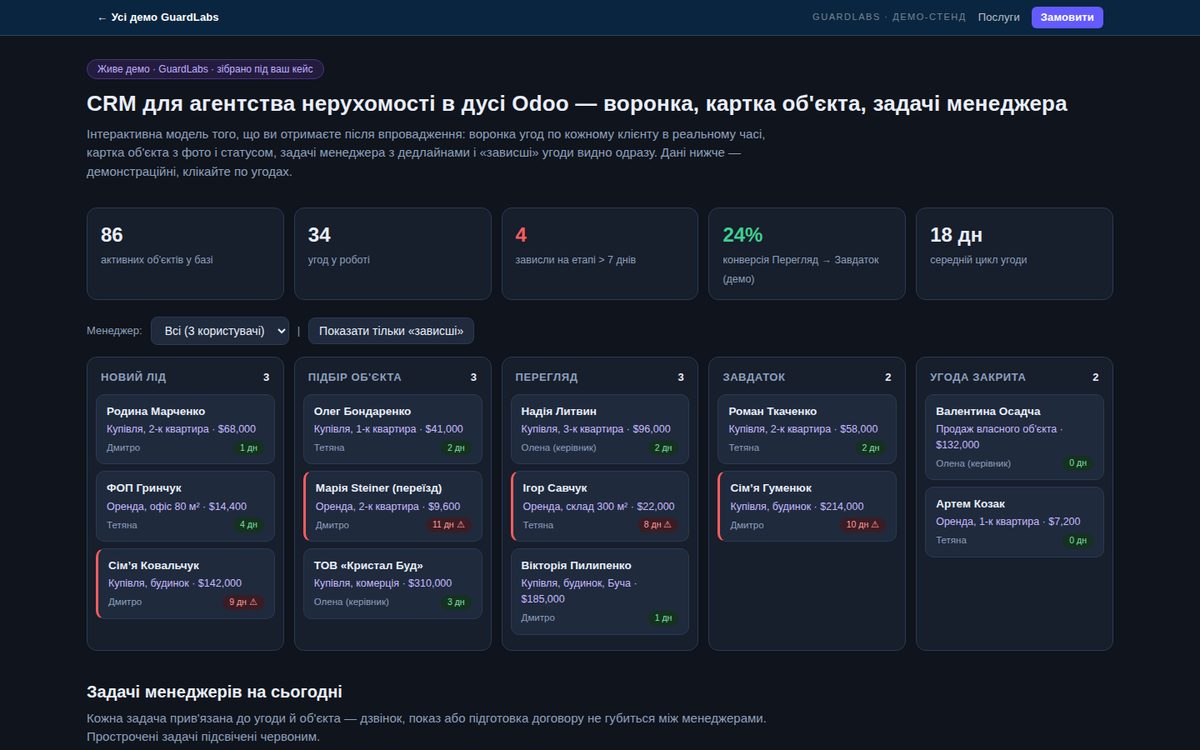Screen dimensions: 1200x750
Task: Open the Сім'я Гуменюк deal card
Action: pyautogui.click(x=807, y=506)
